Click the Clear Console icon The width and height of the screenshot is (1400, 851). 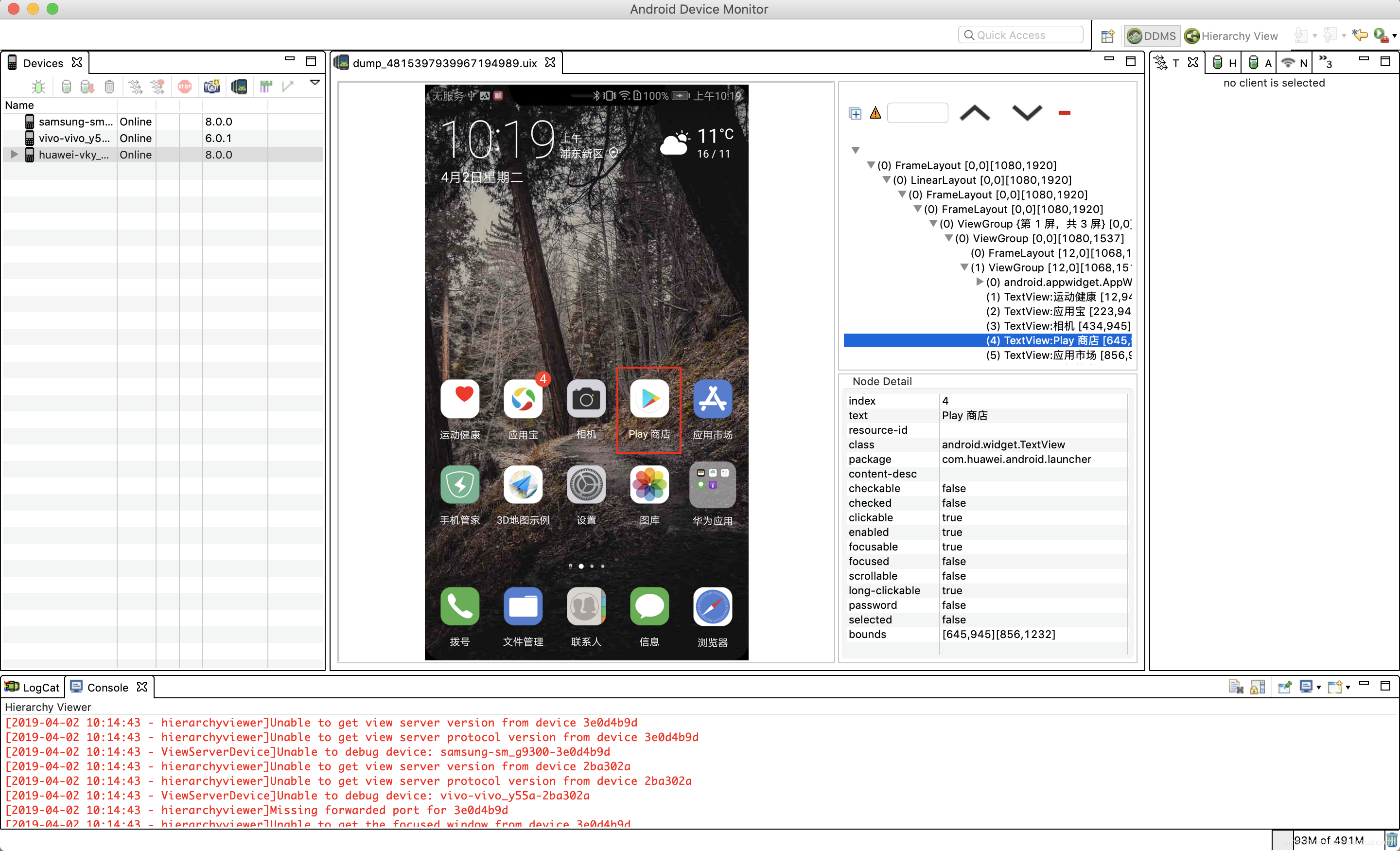(x=1236, y=687)
